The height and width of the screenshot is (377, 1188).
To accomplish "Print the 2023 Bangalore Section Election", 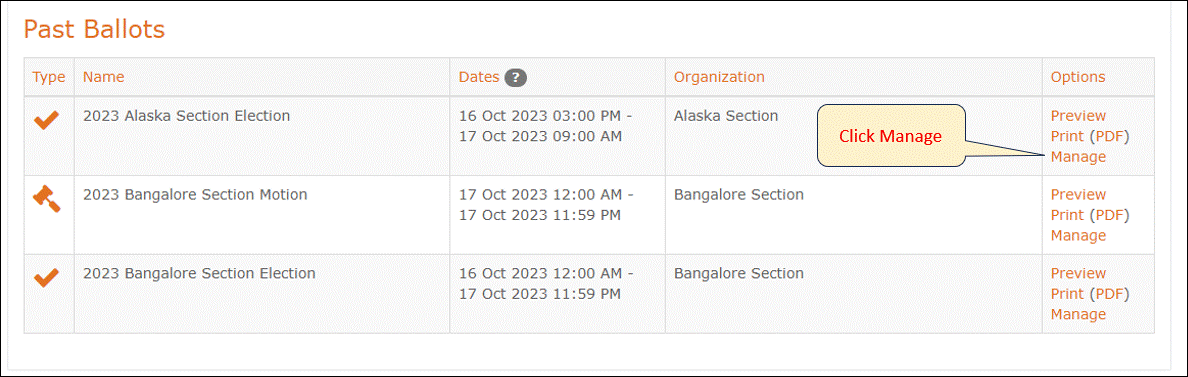I will (x=1067, y=294).
